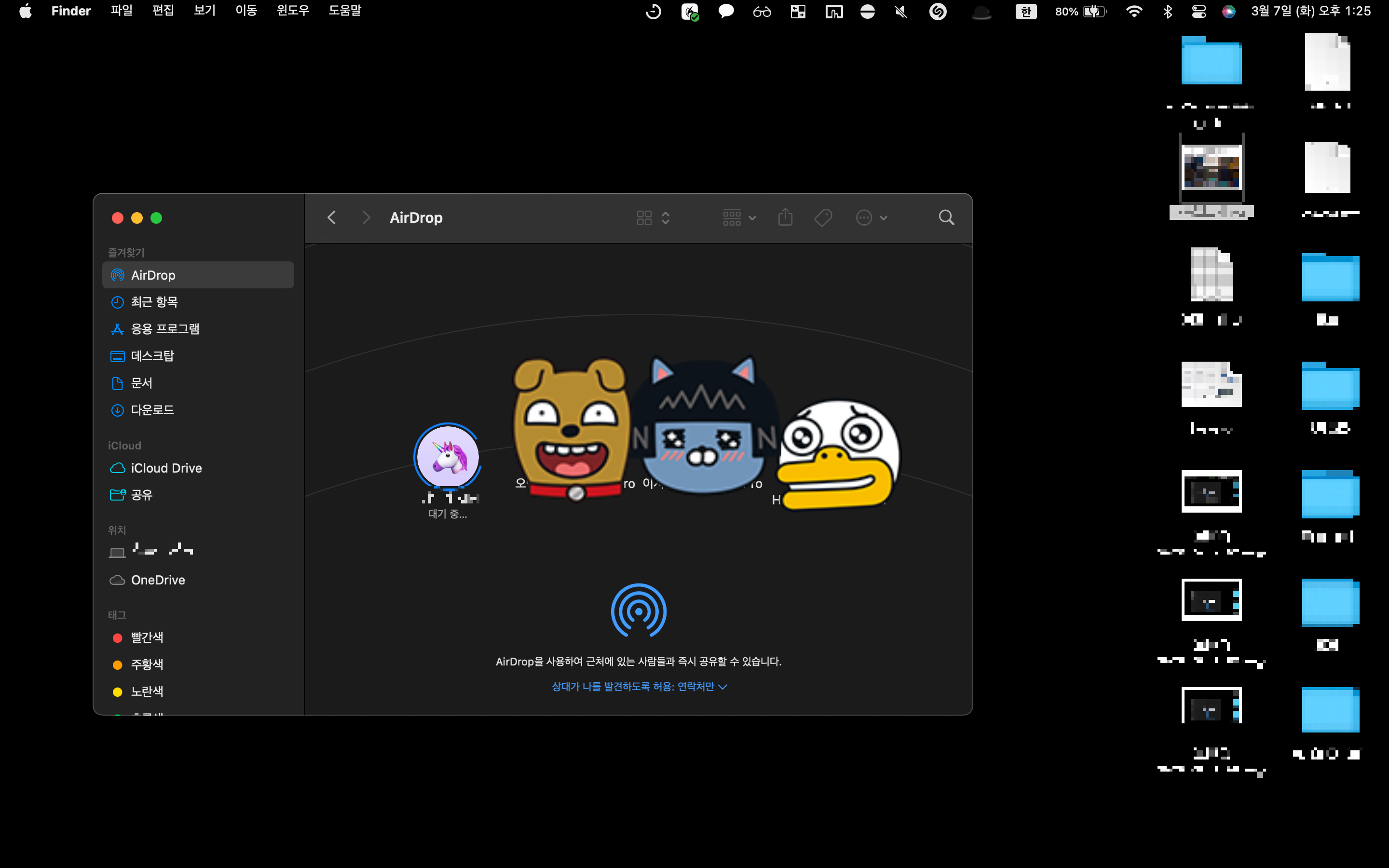This screenshot has width=1389, height=868.
Task: Open the more actions ellipsis dropdown
Action: 872,217
